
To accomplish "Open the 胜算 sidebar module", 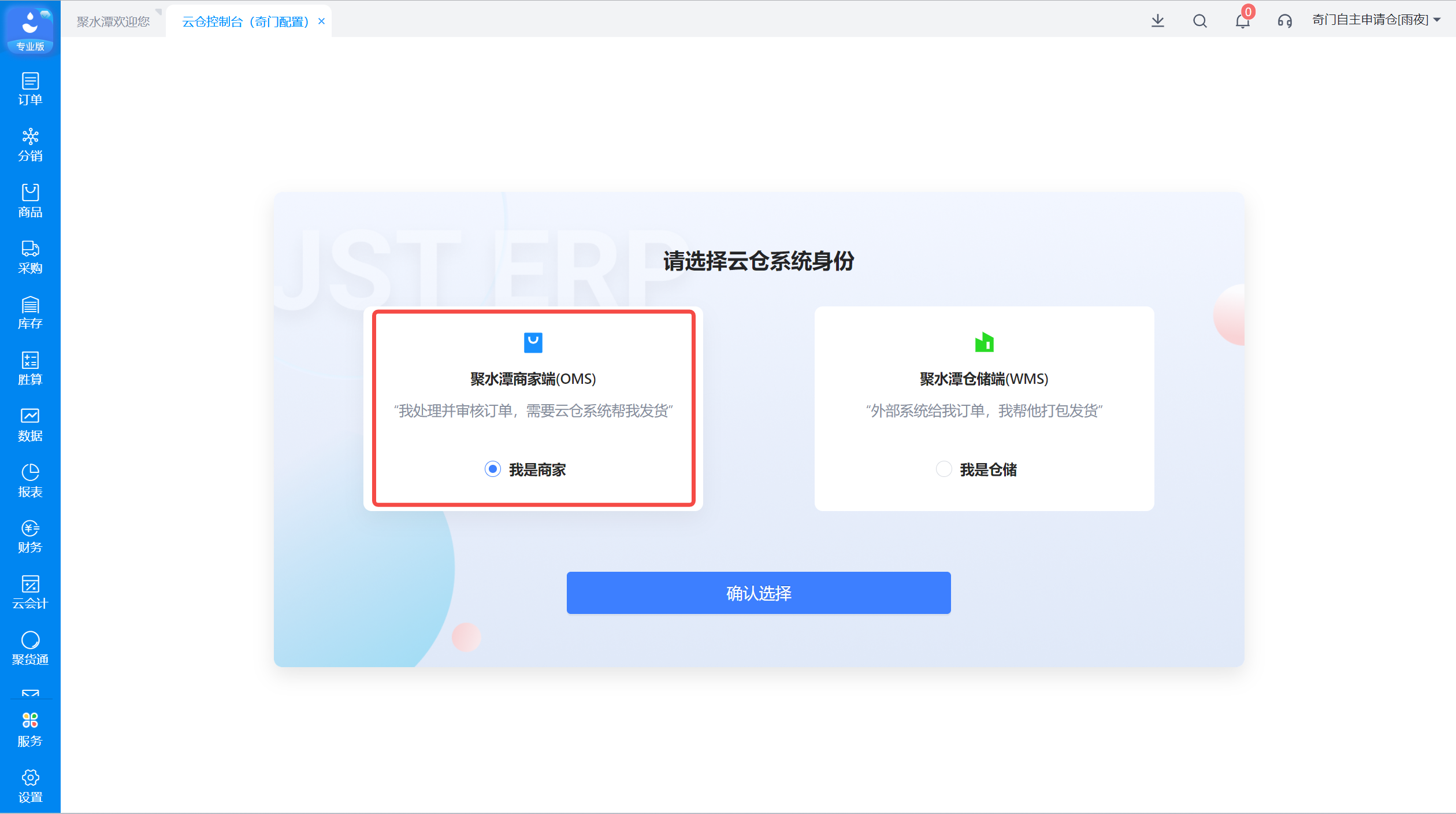I will point(30,369).
